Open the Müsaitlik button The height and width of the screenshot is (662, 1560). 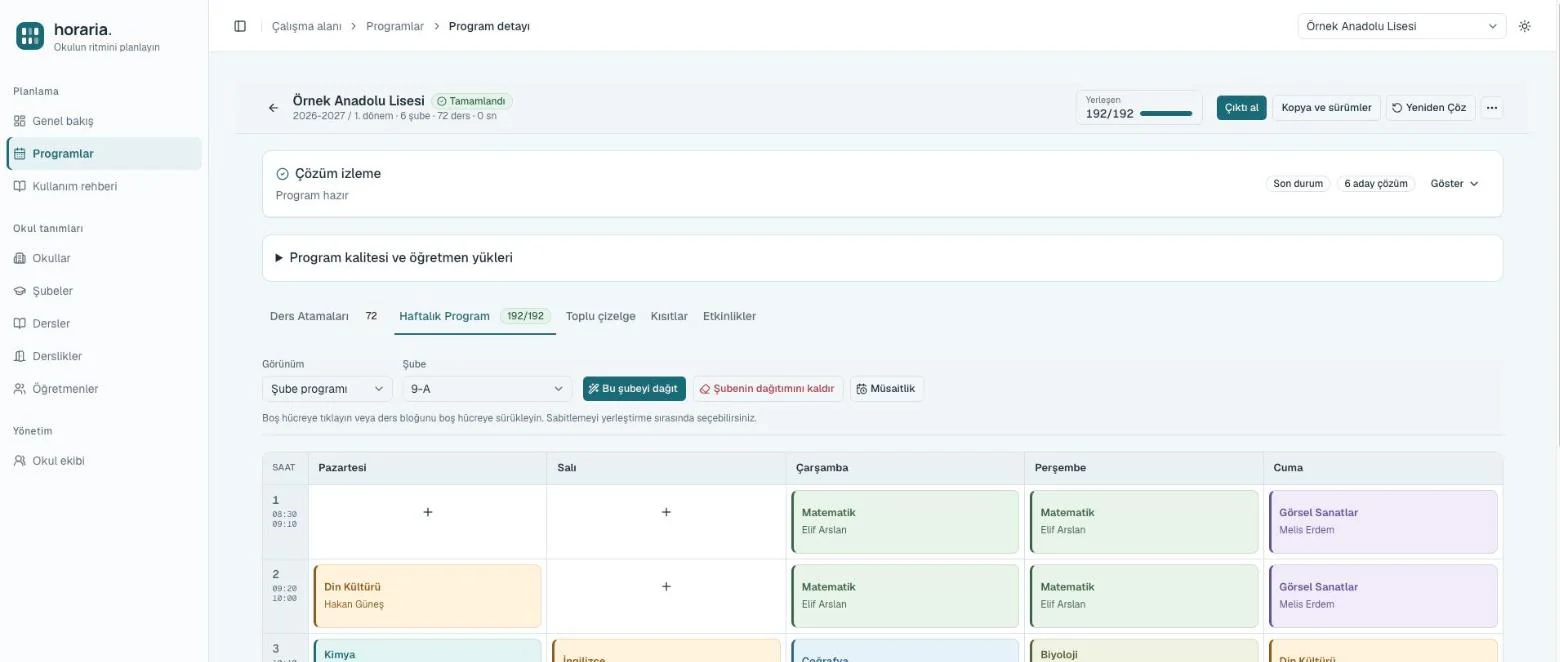(x=886, y=389)
